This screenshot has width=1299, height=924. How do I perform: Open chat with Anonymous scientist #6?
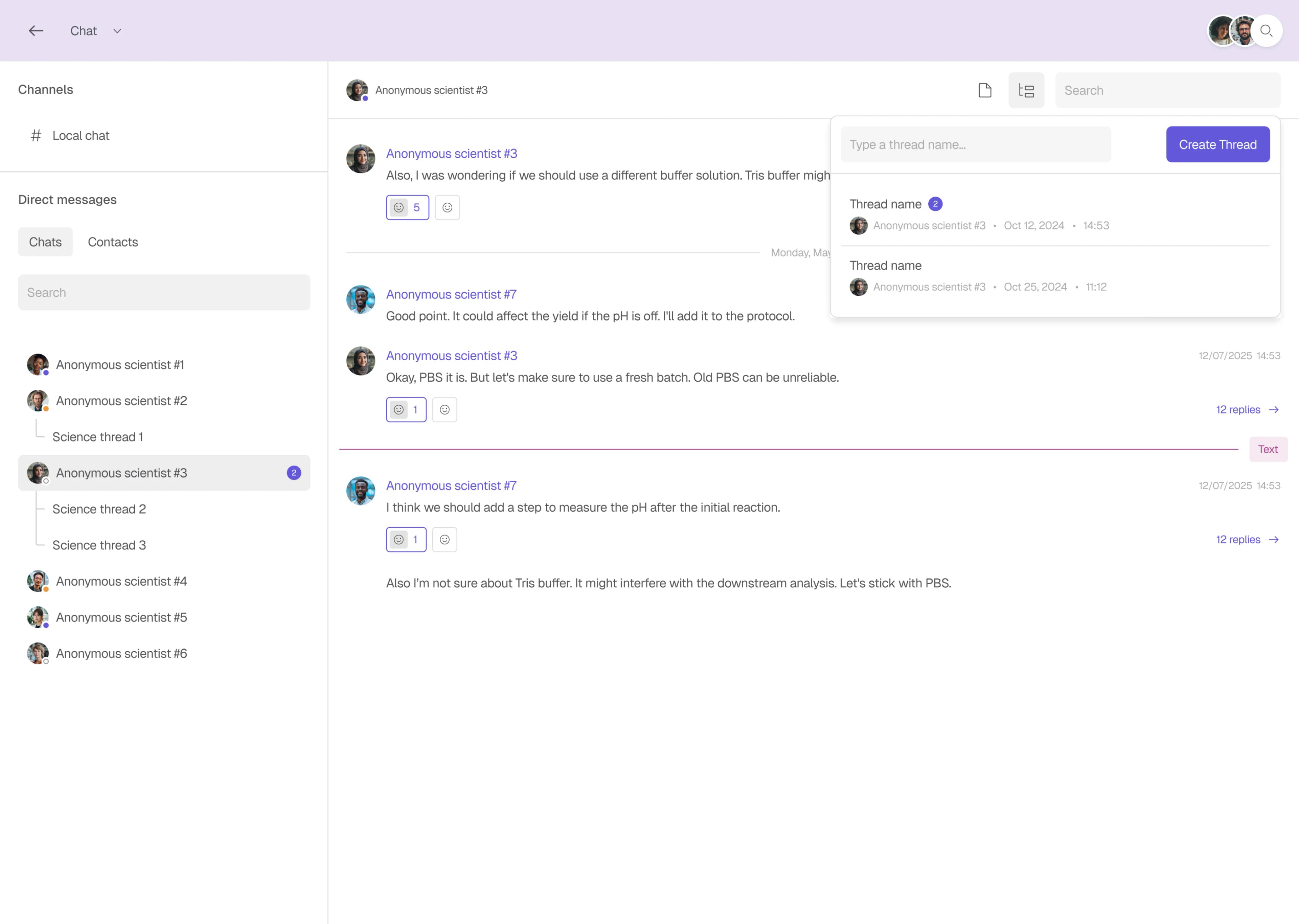pos(164,653)
